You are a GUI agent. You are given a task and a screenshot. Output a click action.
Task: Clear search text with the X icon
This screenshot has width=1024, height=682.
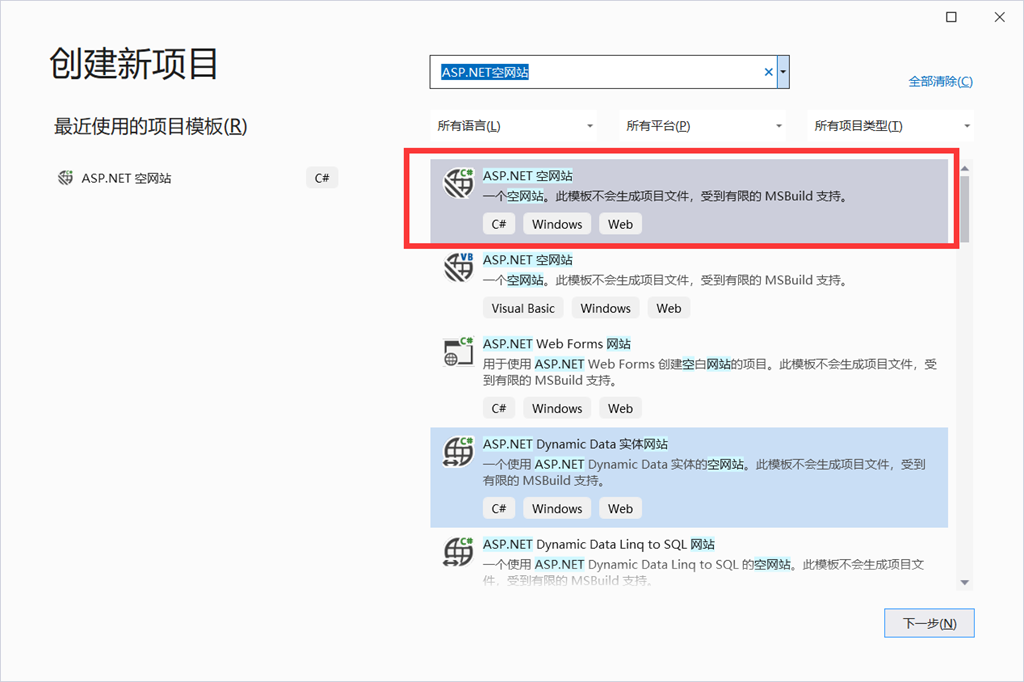pyautogui.click(x=768, y=72)
